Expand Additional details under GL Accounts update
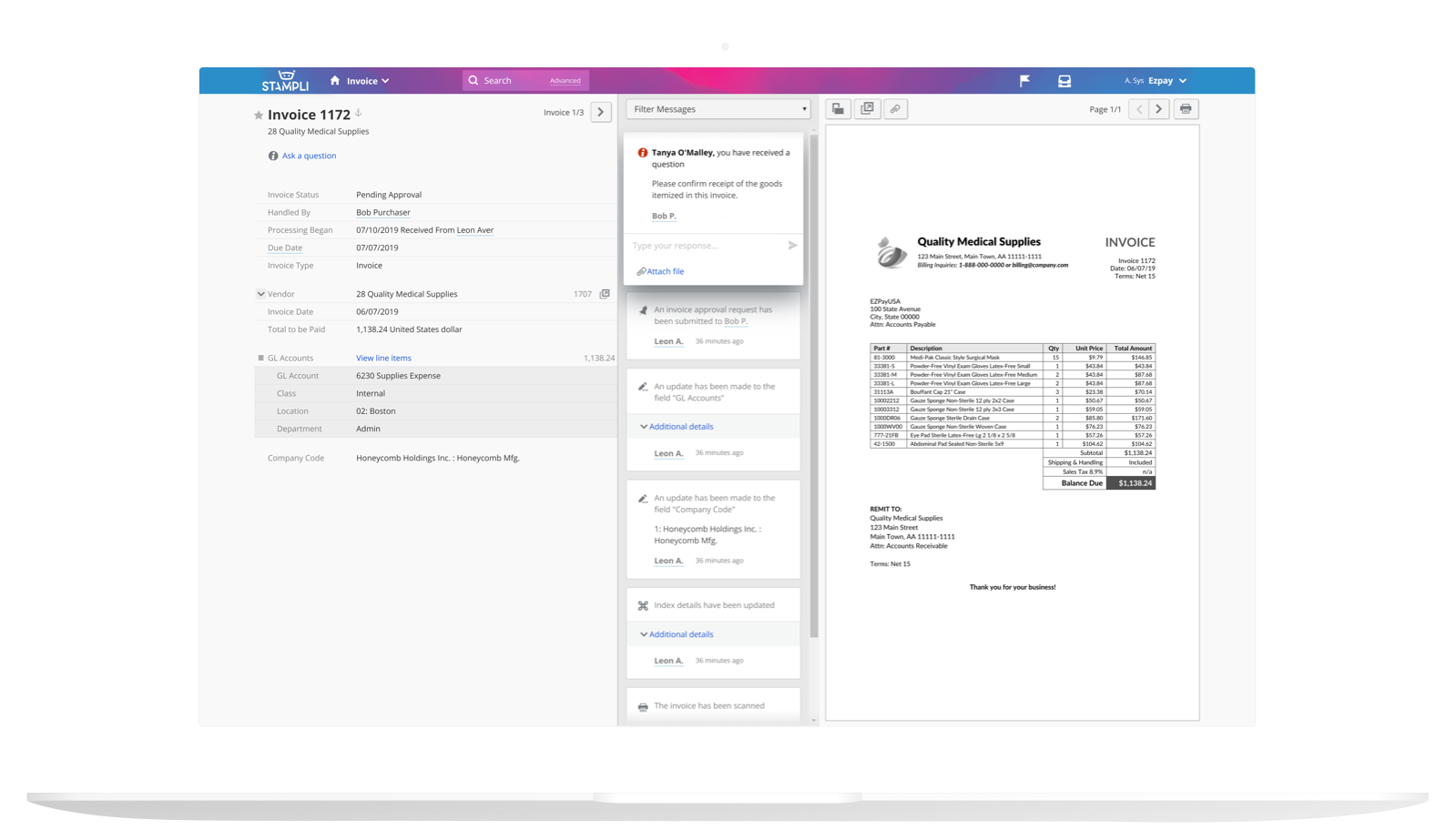This screenshot has height=830, width=1456. 680,427
